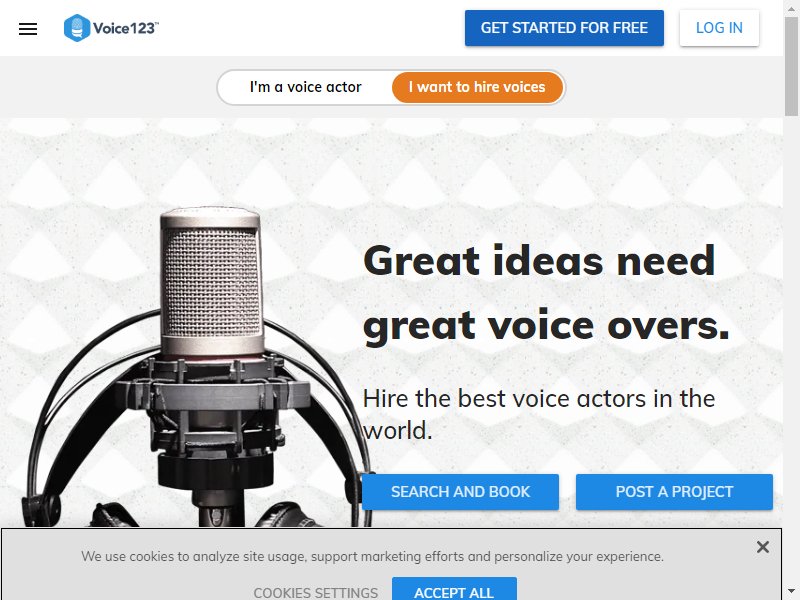
Task: Click POST A PROJECT button
Action: 674,492
